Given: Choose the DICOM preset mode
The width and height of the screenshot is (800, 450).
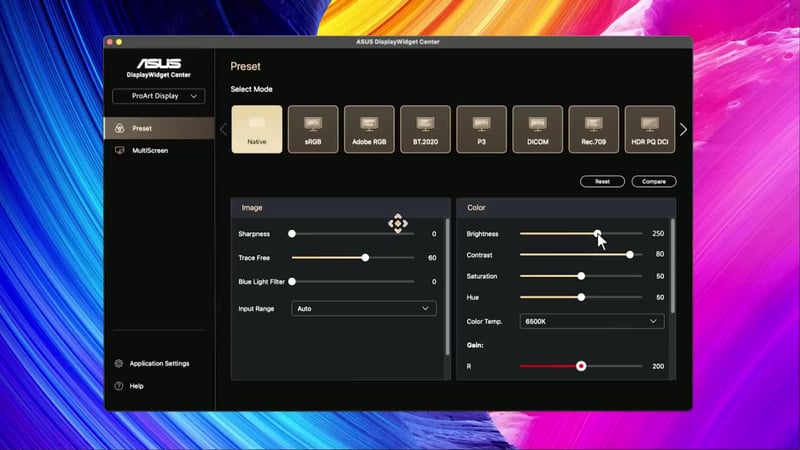Looking at the screenshot, I should pyautogui.click(x=537, y=129).
